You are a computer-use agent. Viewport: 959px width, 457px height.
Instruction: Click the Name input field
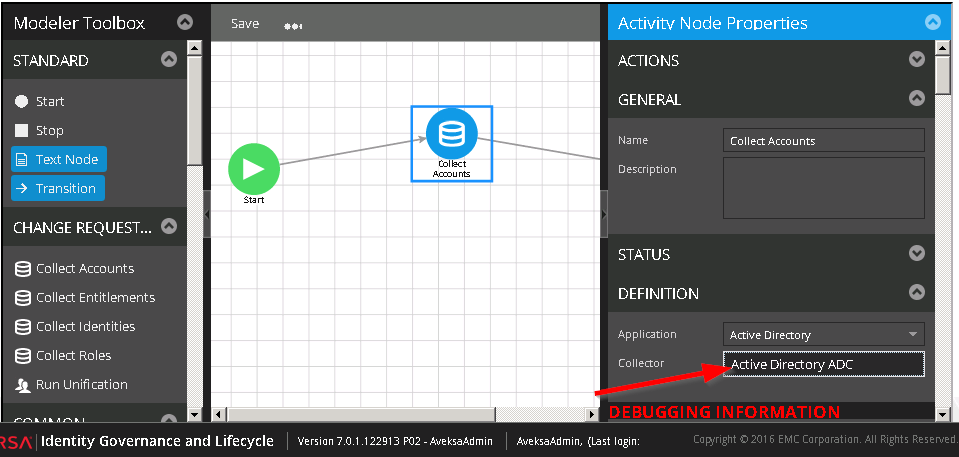click(x=823, y=140)
